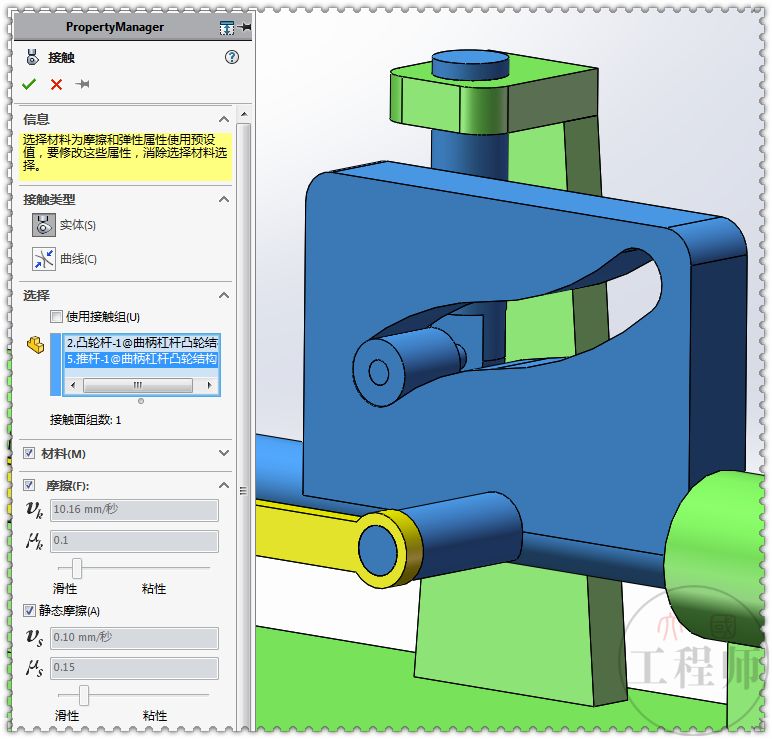Image resolution: width=772 pixels, height=739 pixels.
Task: Open help via question mark icon
Action: pyautogui.click(x=231, y=57)
